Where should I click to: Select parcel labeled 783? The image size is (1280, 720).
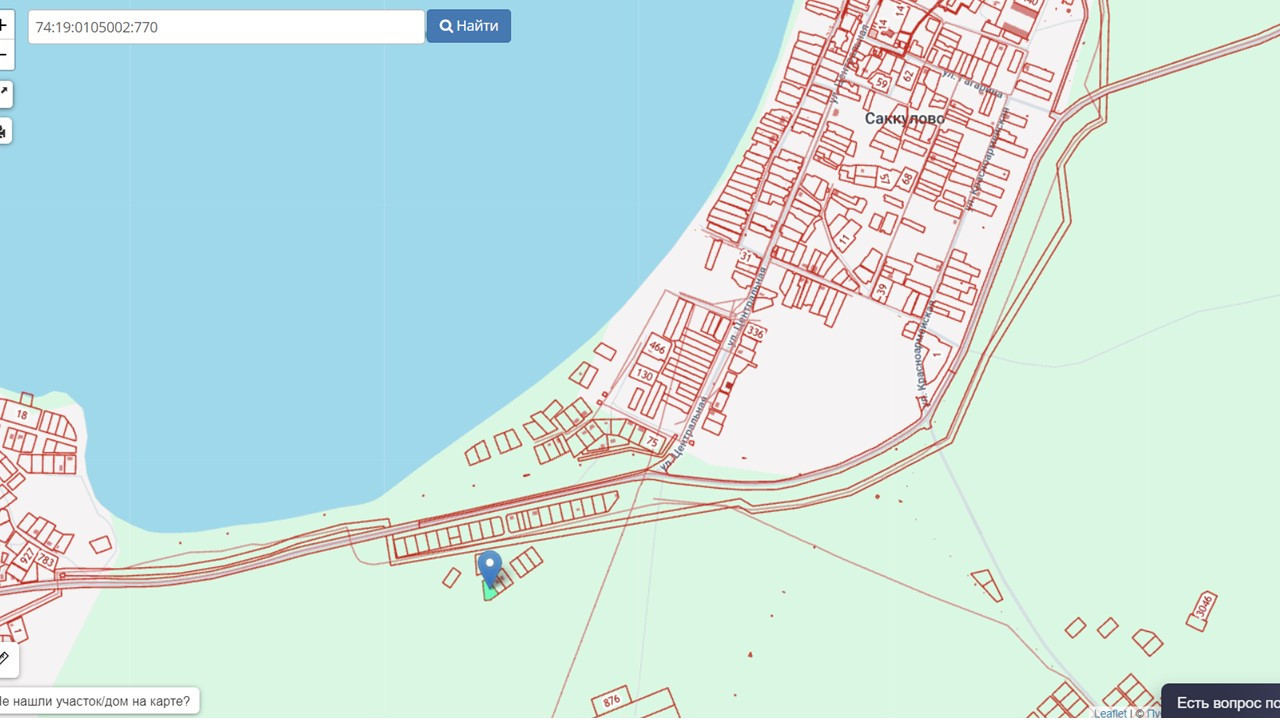coord(46,563)
